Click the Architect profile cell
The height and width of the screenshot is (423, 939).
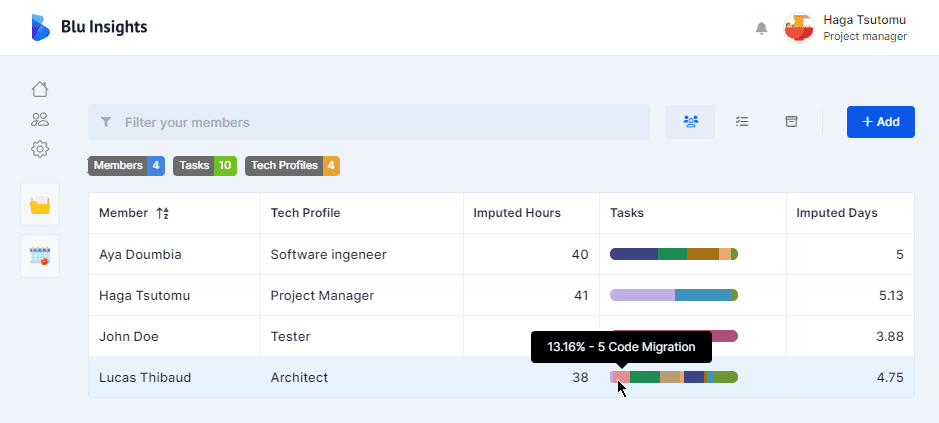361,377
